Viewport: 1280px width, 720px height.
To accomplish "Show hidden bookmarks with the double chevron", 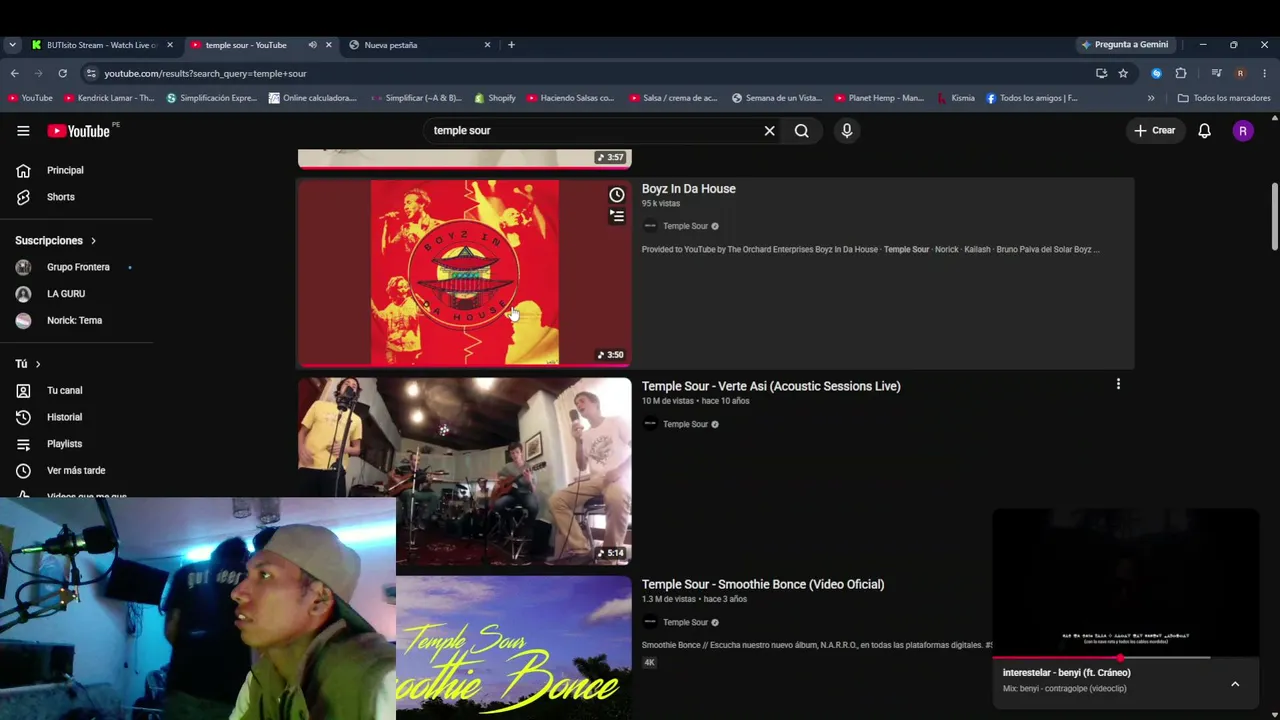I will point(1151,98).
